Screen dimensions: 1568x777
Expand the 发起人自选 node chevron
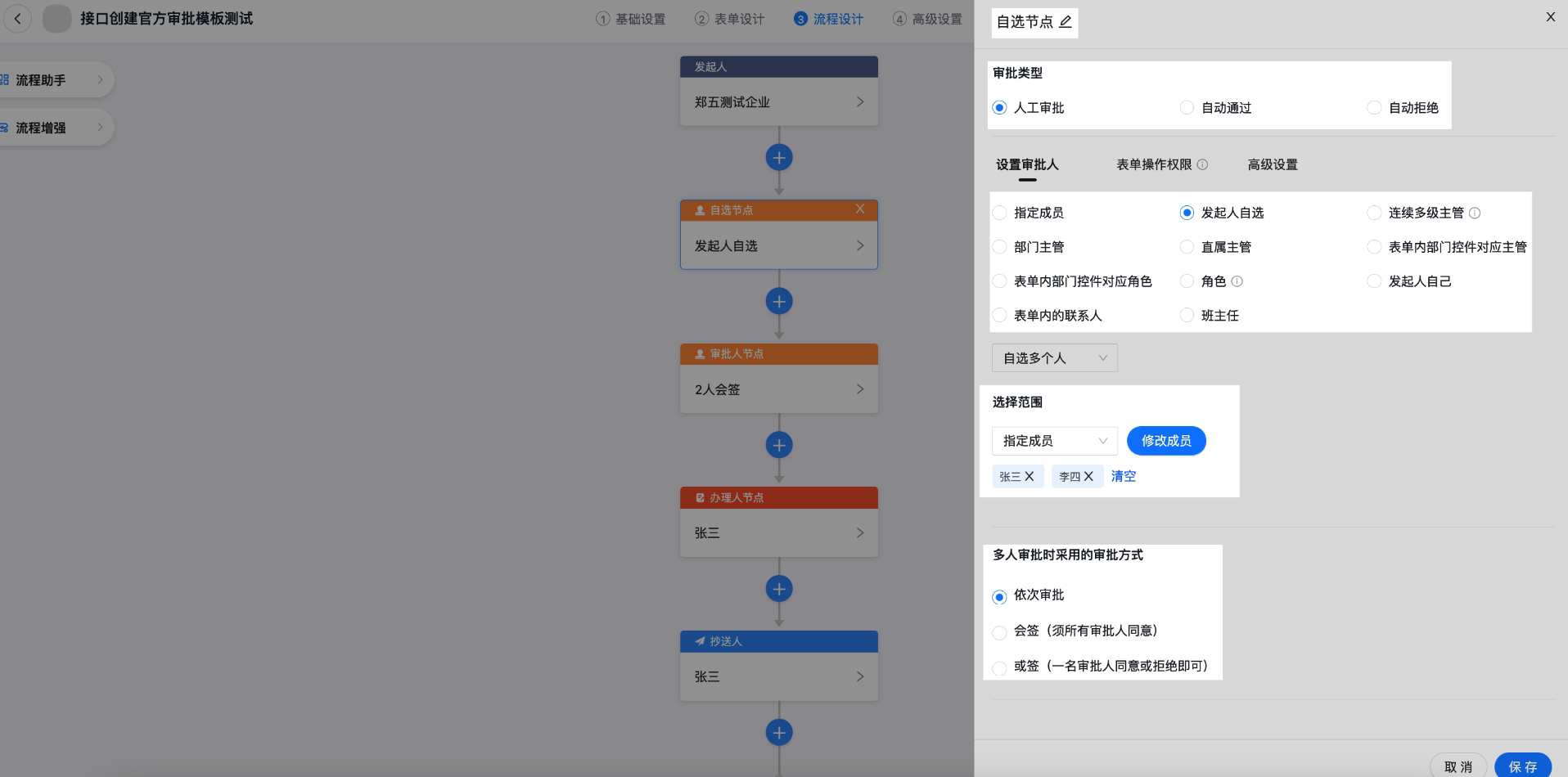[859, 245]
